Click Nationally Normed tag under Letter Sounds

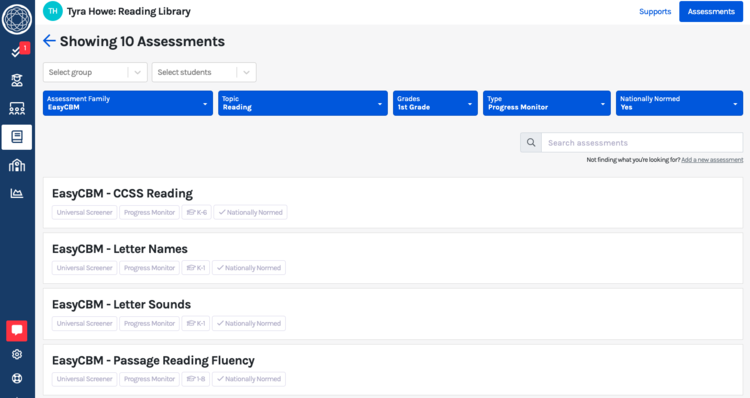point(249,323)
